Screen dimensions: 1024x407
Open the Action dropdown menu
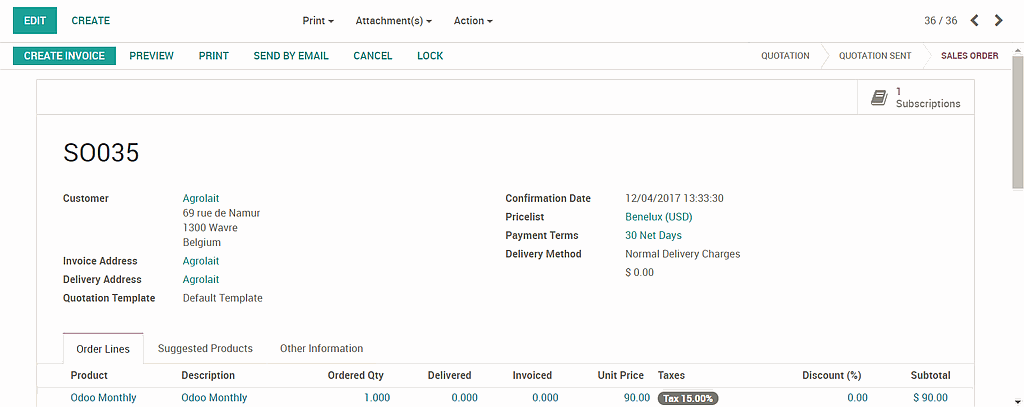coord(473,20)
